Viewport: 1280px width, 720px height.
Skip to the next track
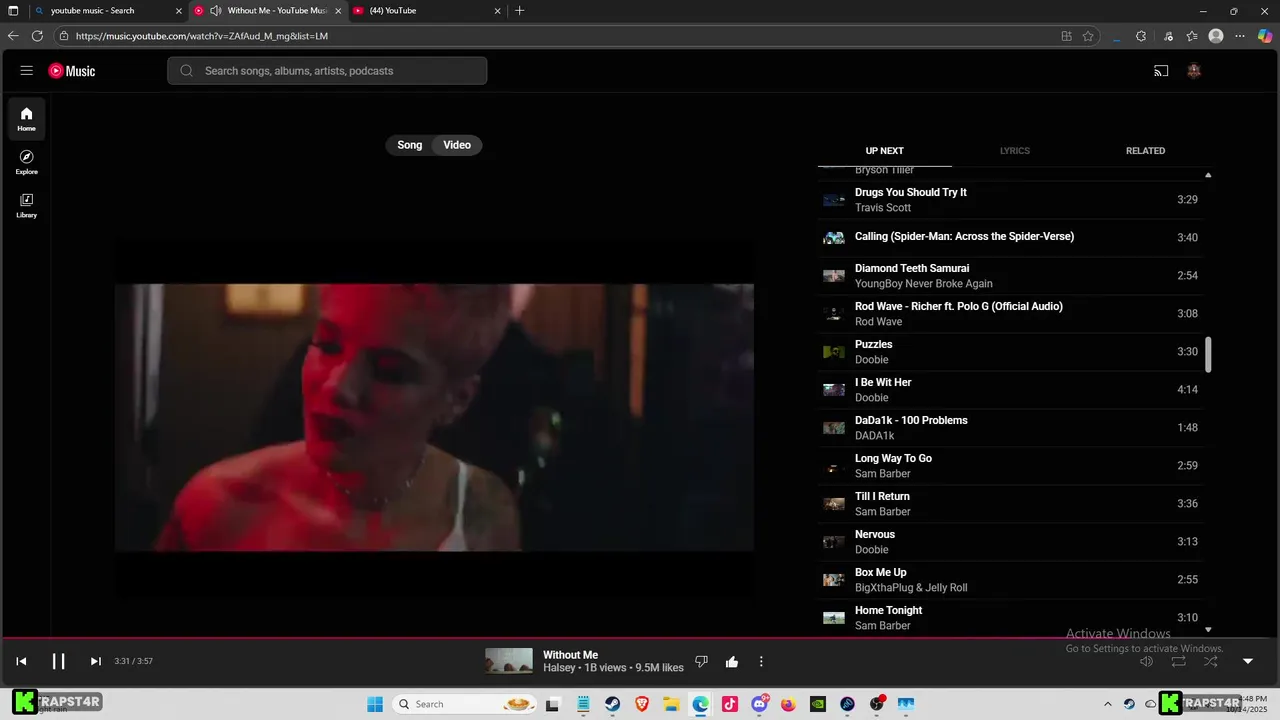(x=96, y=661)
